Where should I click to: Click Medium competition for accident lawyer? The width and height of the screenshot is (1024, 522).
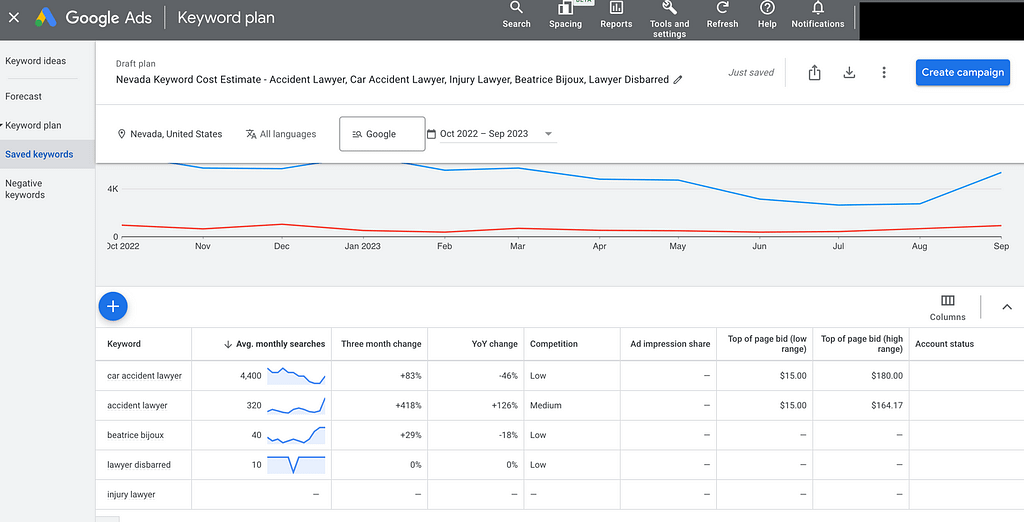(545, 405)
